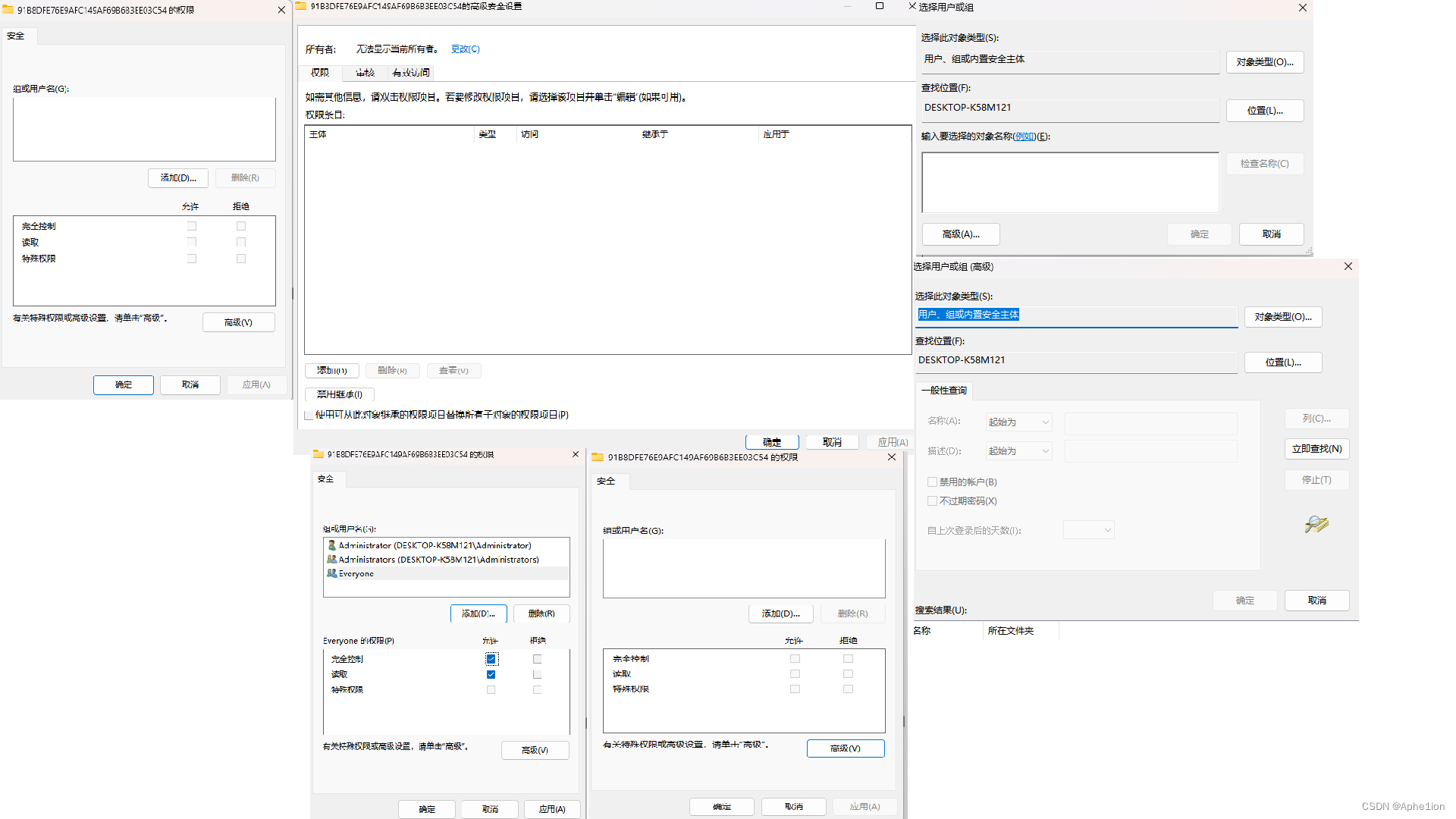The height and width of the screenshot is (819, 1456).
Task: Click the folder icon of the window listing Everyone
Action: pos(318,454)
